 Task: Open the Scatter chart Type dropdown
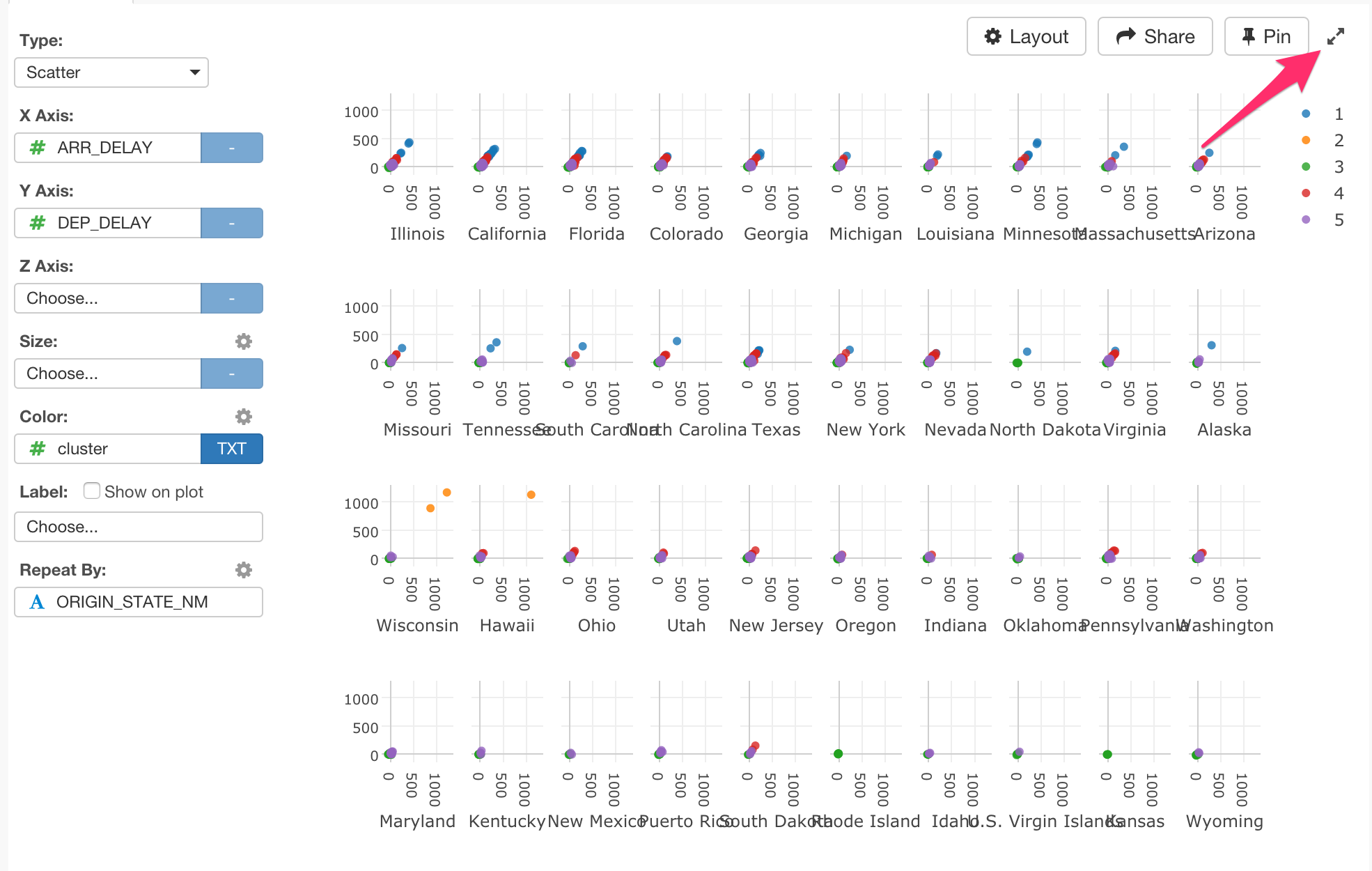(111, 72)
